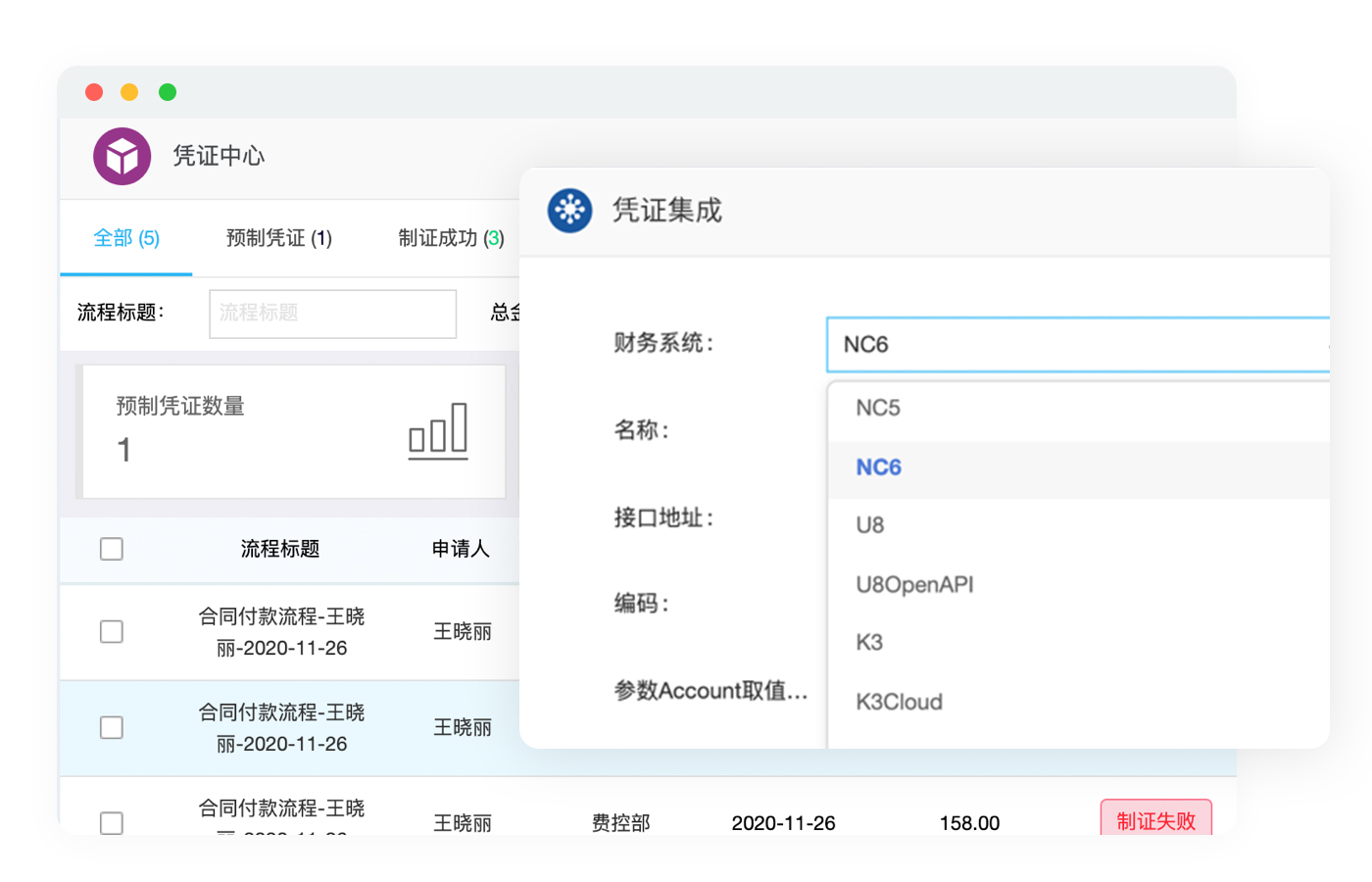Select the highlighted NC6 option
Screen dimensions: 1372x882
tap(1078, 467)
